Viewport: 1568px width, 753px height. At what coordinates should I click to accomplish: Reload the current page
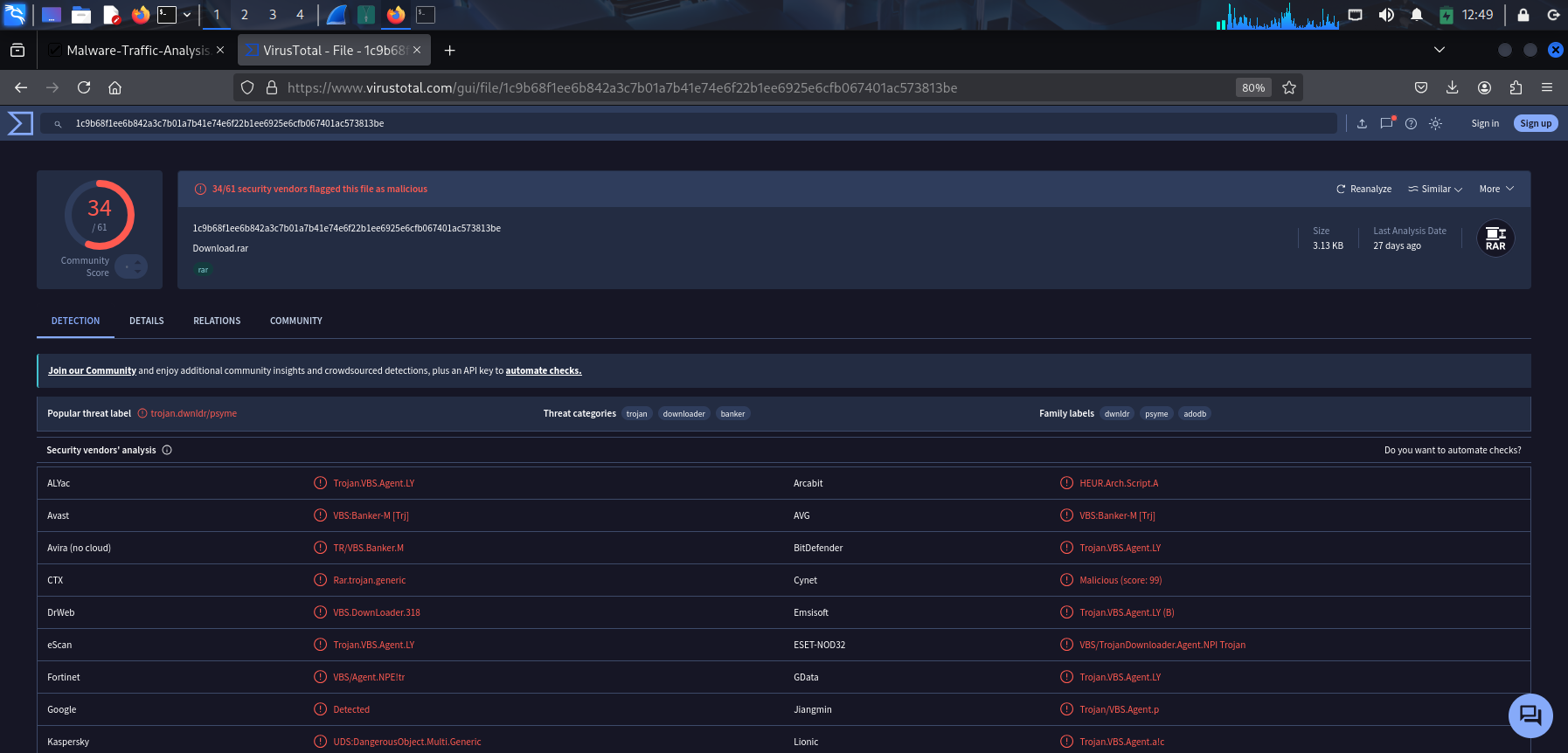coord(84,87)
